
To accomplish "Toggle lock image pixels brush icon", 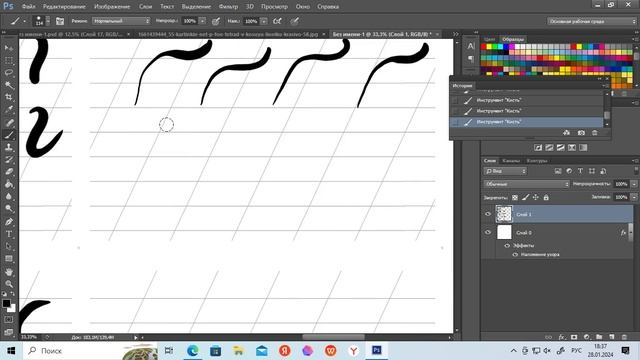I will click(526, 198).
